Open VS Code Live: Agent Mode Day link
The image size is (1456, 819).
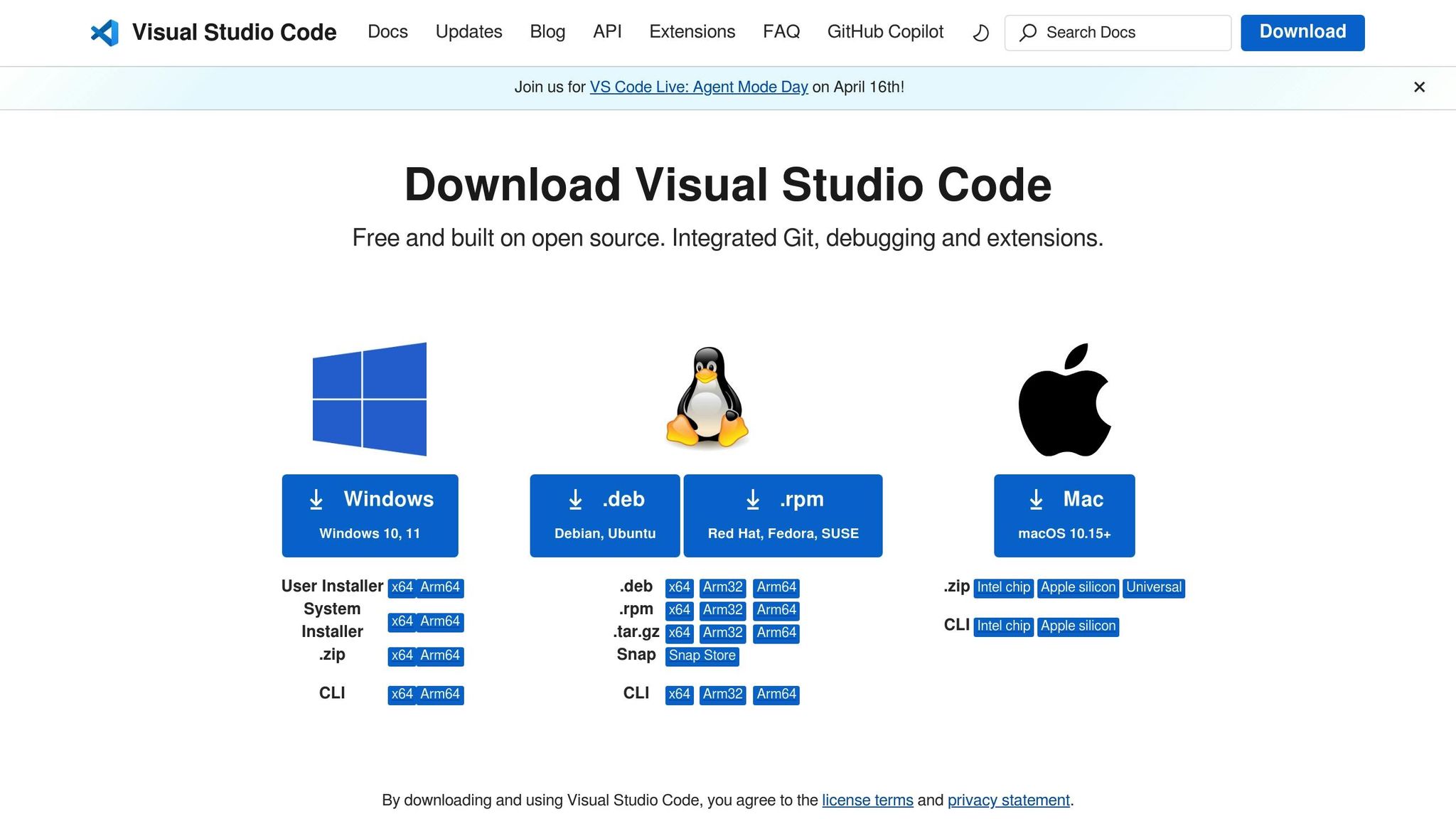point(699,87)
